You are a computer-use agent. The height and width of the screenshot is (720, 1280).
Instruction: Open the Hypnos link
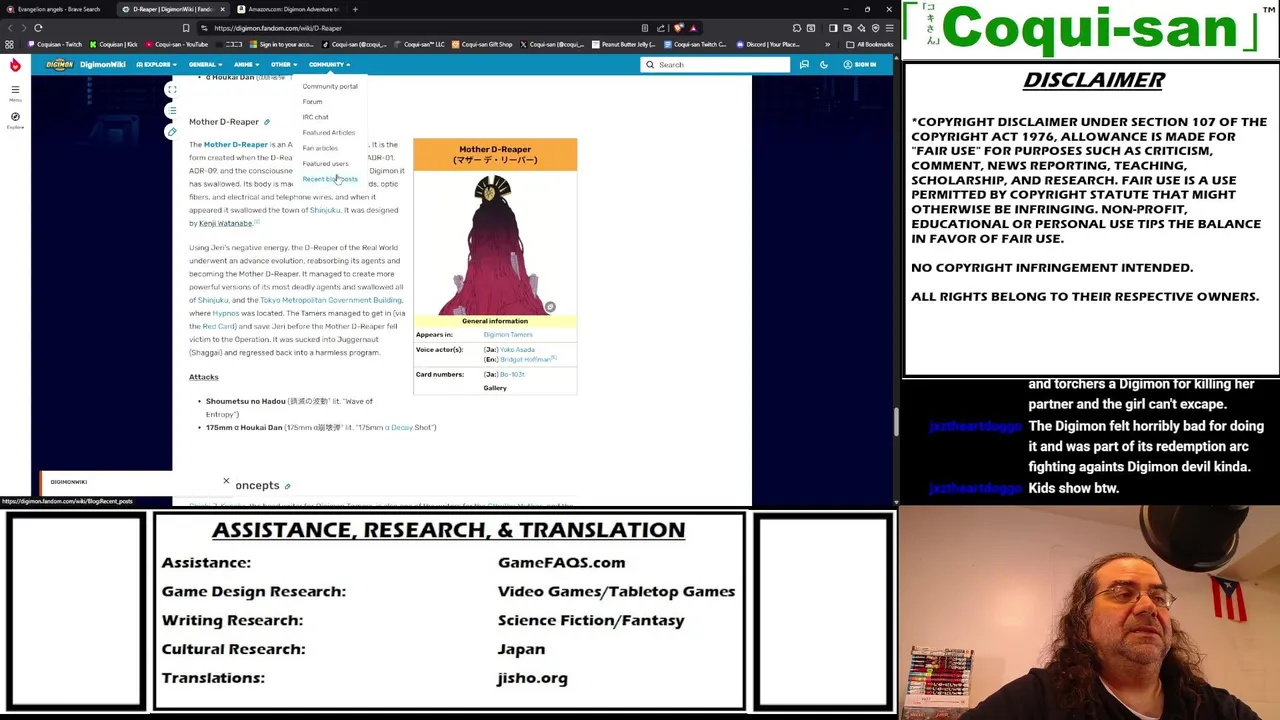(226, 313)
